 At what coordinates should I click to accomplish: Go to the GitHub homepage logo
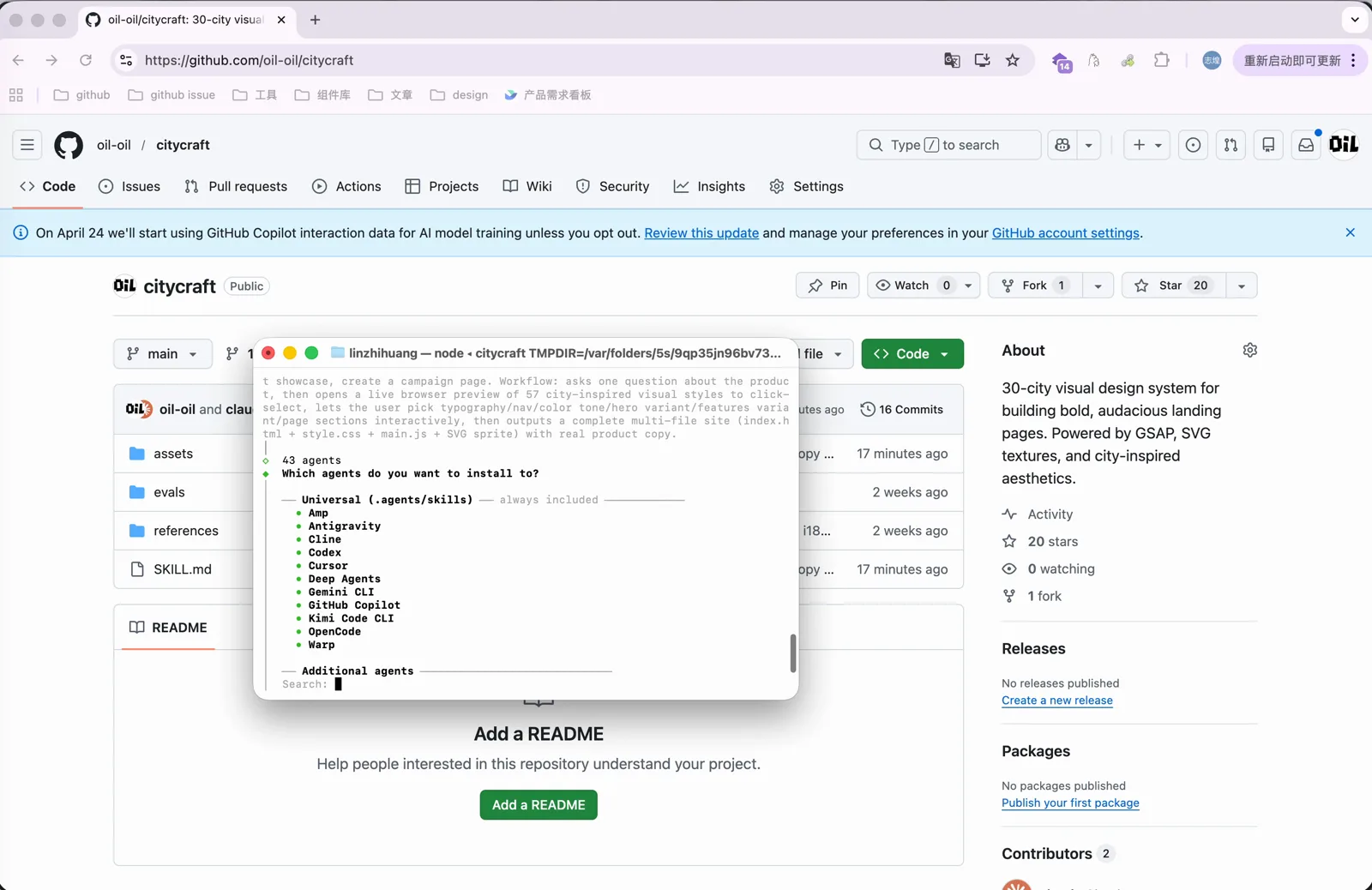click(x=69, y=145)
